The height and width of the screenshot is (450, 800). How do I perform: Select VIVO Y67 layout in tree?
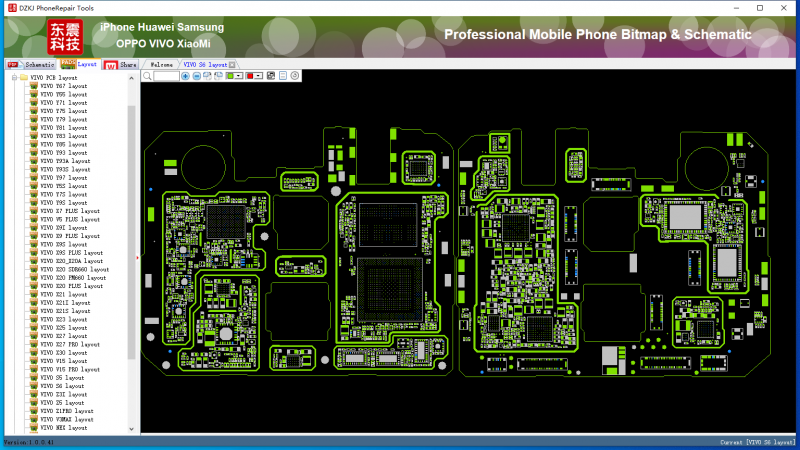point(64,86)
